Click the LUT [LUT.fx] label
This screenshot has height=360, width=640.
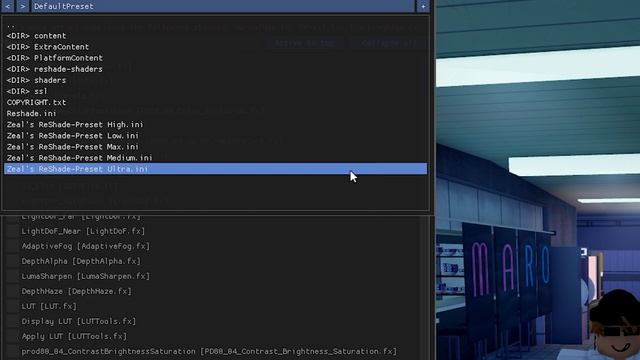[49, 306]
